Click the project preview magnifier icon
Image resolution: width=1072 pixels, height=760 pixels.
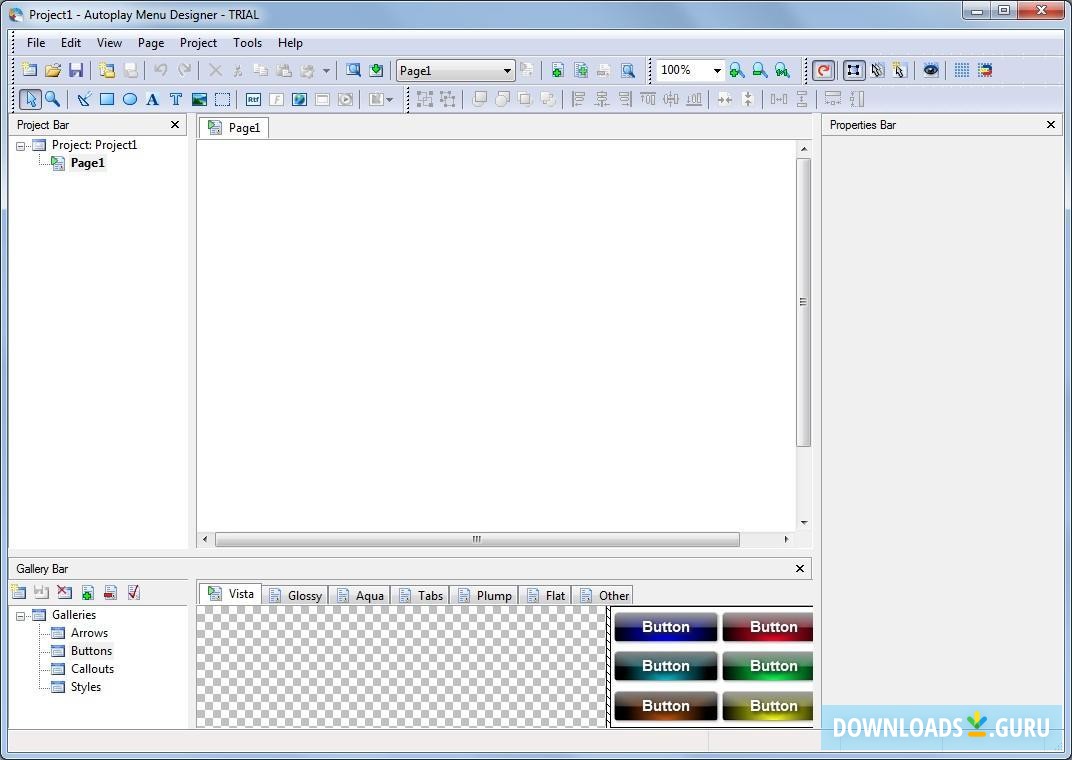pos(353,70)
